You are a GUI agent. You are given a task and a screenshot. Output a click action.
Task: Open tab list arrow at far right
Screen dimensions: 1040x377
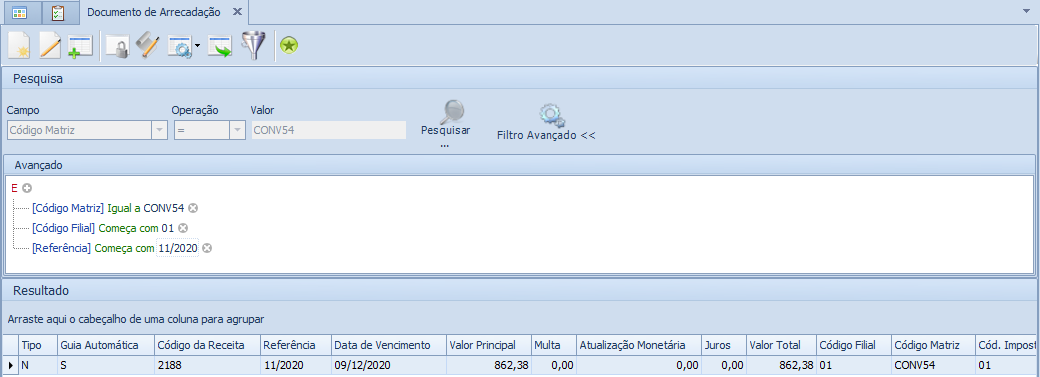click(x=1027, y=12)
